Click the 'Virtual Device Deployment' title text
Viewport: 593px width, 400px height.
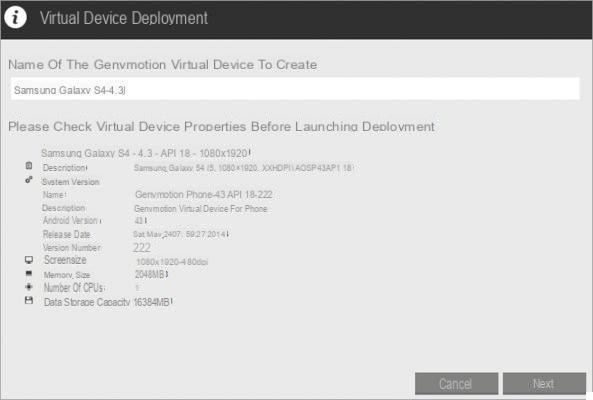[x=124, y=18]
